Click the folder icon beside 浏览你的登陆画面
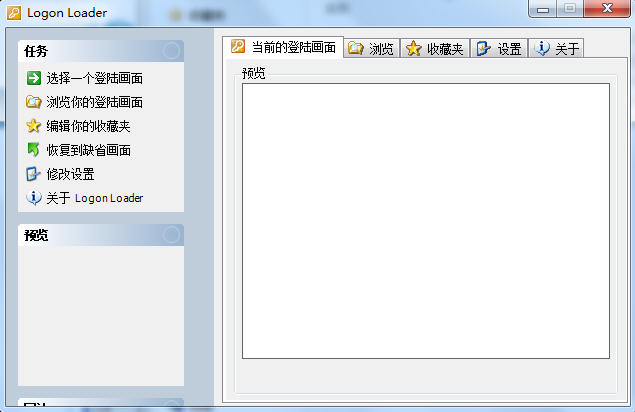The width and height of the screenshot is (635, 412). click(34, 102)
